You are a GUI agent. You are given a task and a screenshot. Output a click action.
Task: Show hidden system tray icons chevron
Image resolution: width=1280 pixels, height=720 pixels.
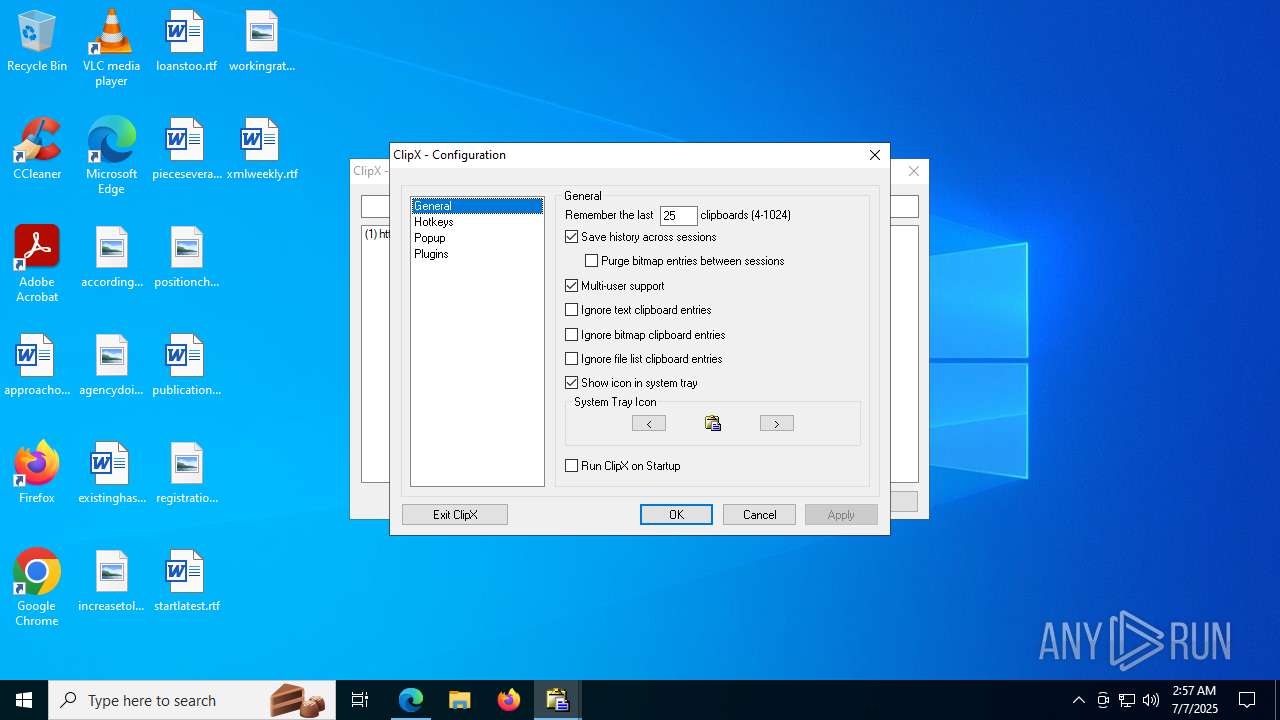pyautogui.click(x=1078, y=700)
